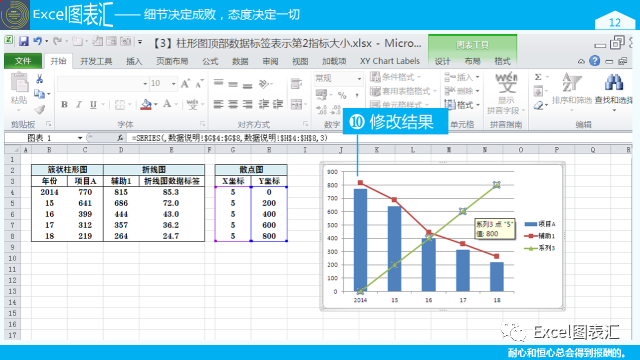640x360 pixels.
Task: Open the Name Box dropdown arrow
Action: pos(80,138)
